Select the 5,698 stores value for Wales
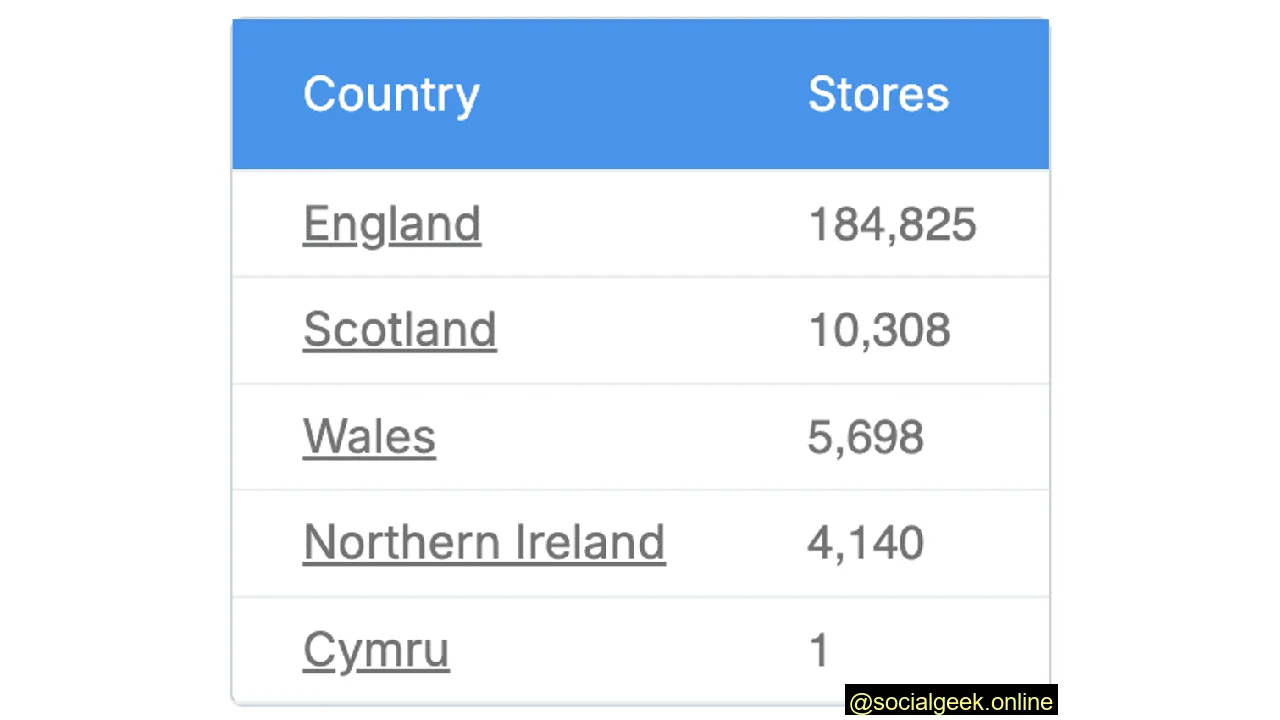This screenshot has height=720, width=1280. coord(865,437)
